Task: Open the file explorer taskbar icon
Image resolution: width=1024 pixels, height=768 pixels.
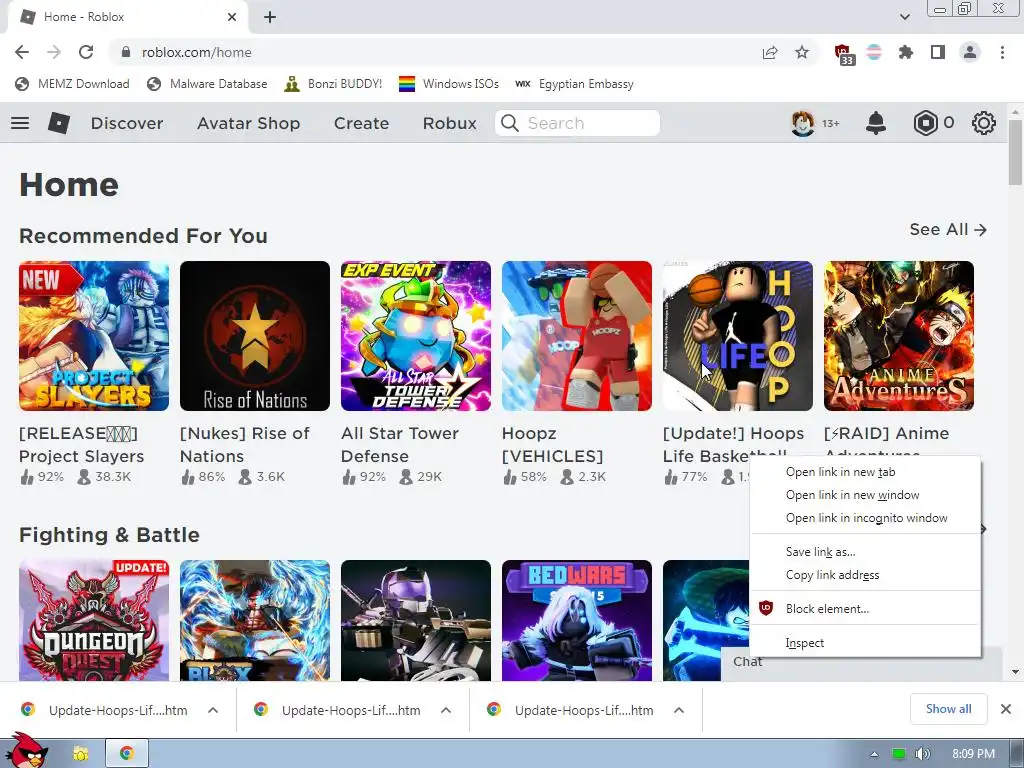Action: coord(81,754)
